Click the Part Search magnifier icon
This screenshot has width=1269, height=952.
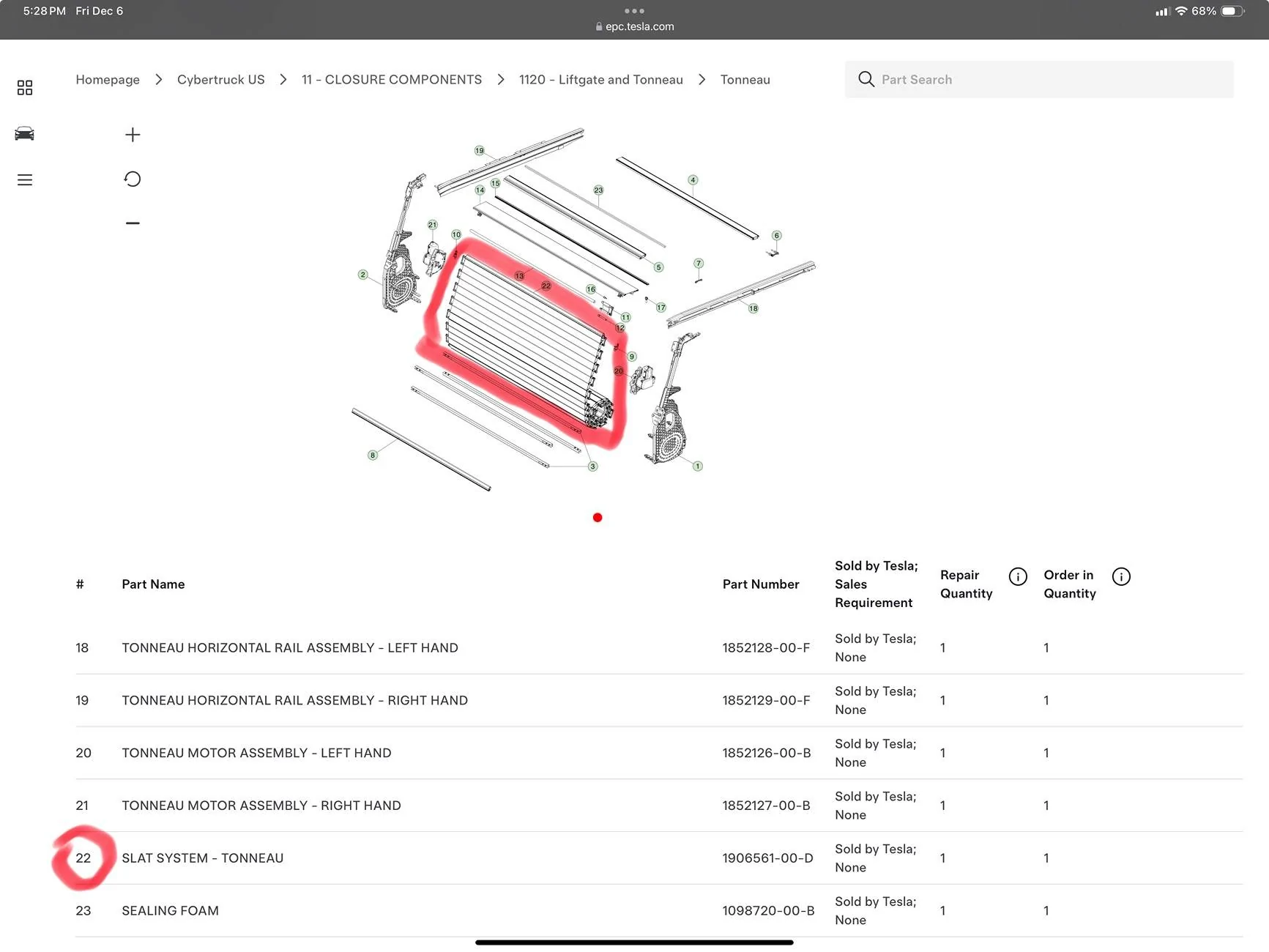tap(866, 79)
